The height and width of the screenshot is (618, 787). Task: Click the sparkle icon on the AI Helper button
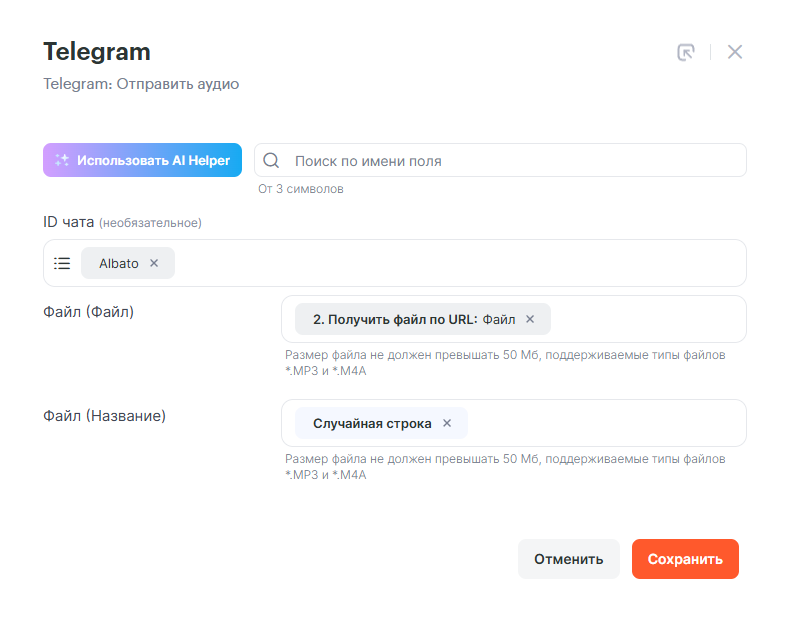pos(62,160)
